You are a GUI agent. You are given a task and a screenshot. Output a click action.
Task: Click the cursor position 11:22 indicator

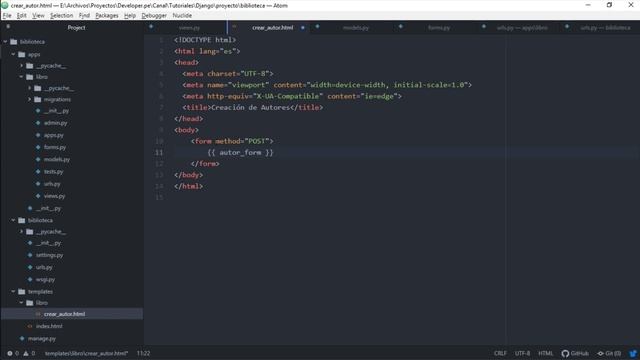[x=143, y=353]
